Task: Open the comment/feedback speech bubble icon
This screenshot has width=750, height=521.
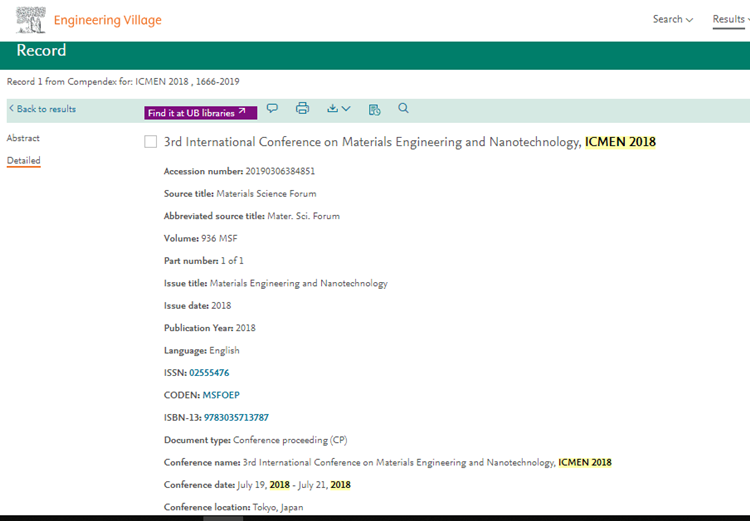Action: point(272,108)
